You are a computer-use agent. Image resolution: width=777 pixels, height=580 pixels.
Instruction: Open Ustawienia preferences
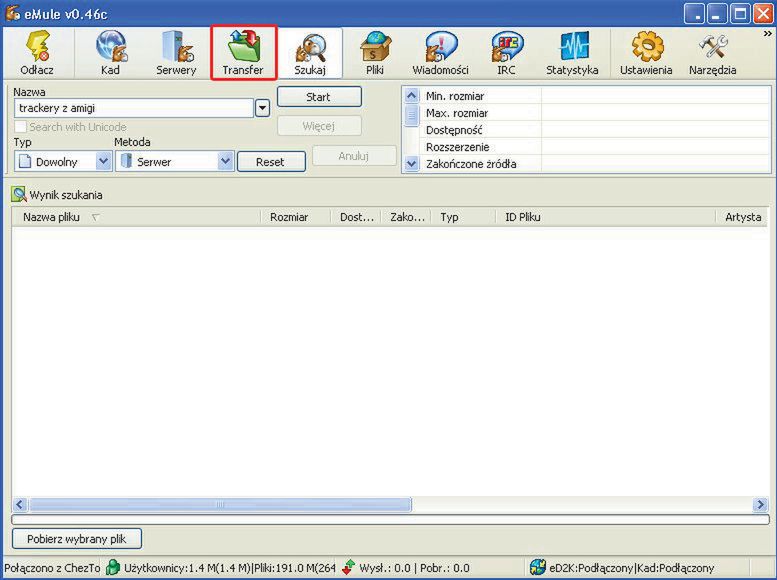click(x=646, y=53)
